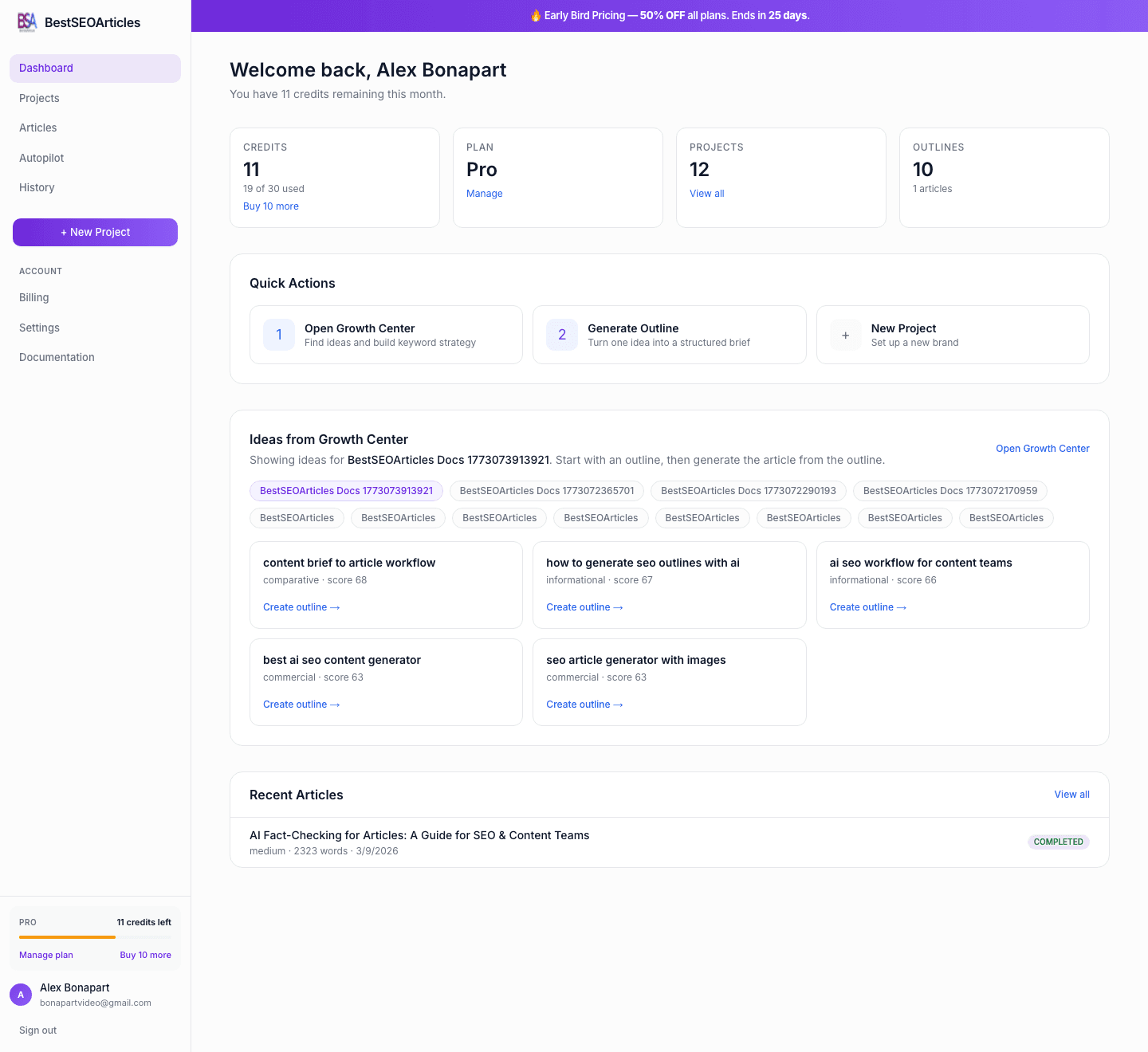Switch to the History section
This screenshot has width=1148, height=1052.
tap(37, 187)
